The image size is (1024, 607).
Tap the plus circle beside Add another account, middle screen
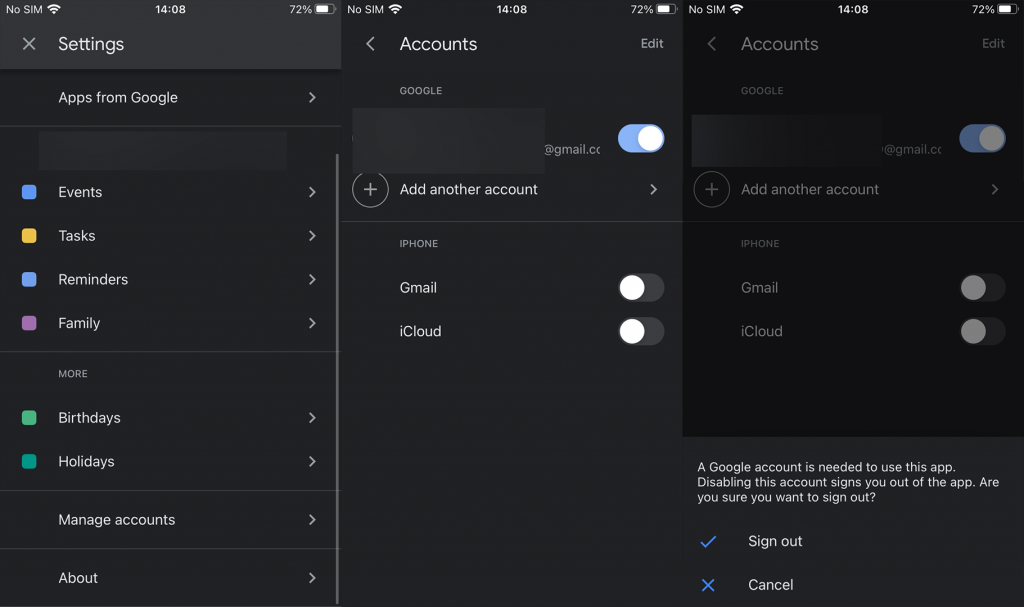pos(370,189)
